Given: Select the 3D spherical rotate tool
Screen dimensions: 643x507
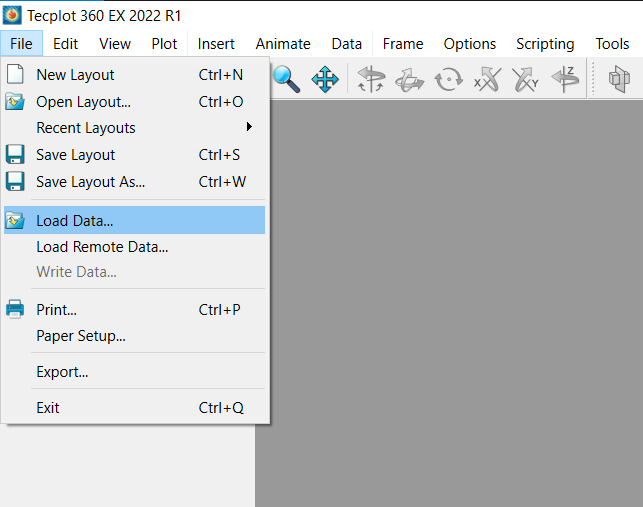Looking at the screenshot, I should [371, 79].
